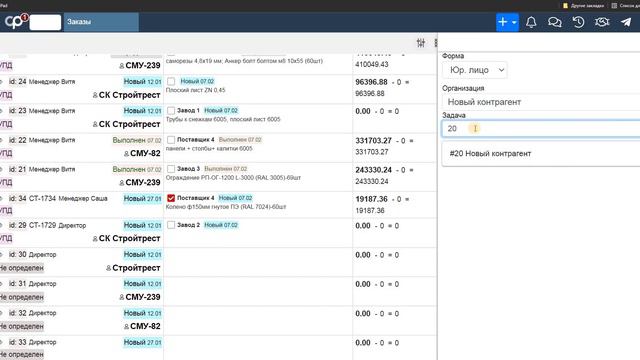Image resolution: width=640 pixels, height=360 pixels.
Task: Open the notifications bell
Action: [x=531, y=22]
